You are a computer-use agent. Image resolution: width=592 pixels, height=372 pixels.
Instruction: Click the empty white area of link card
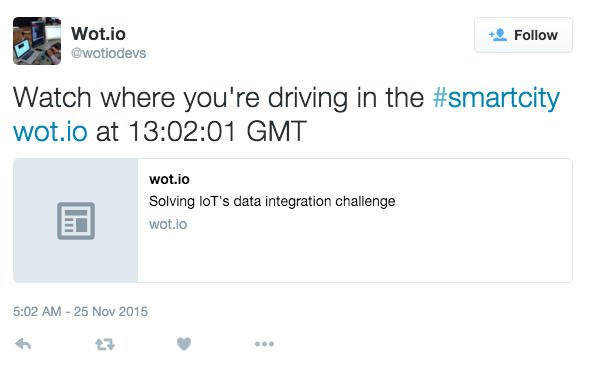(378, 257)
